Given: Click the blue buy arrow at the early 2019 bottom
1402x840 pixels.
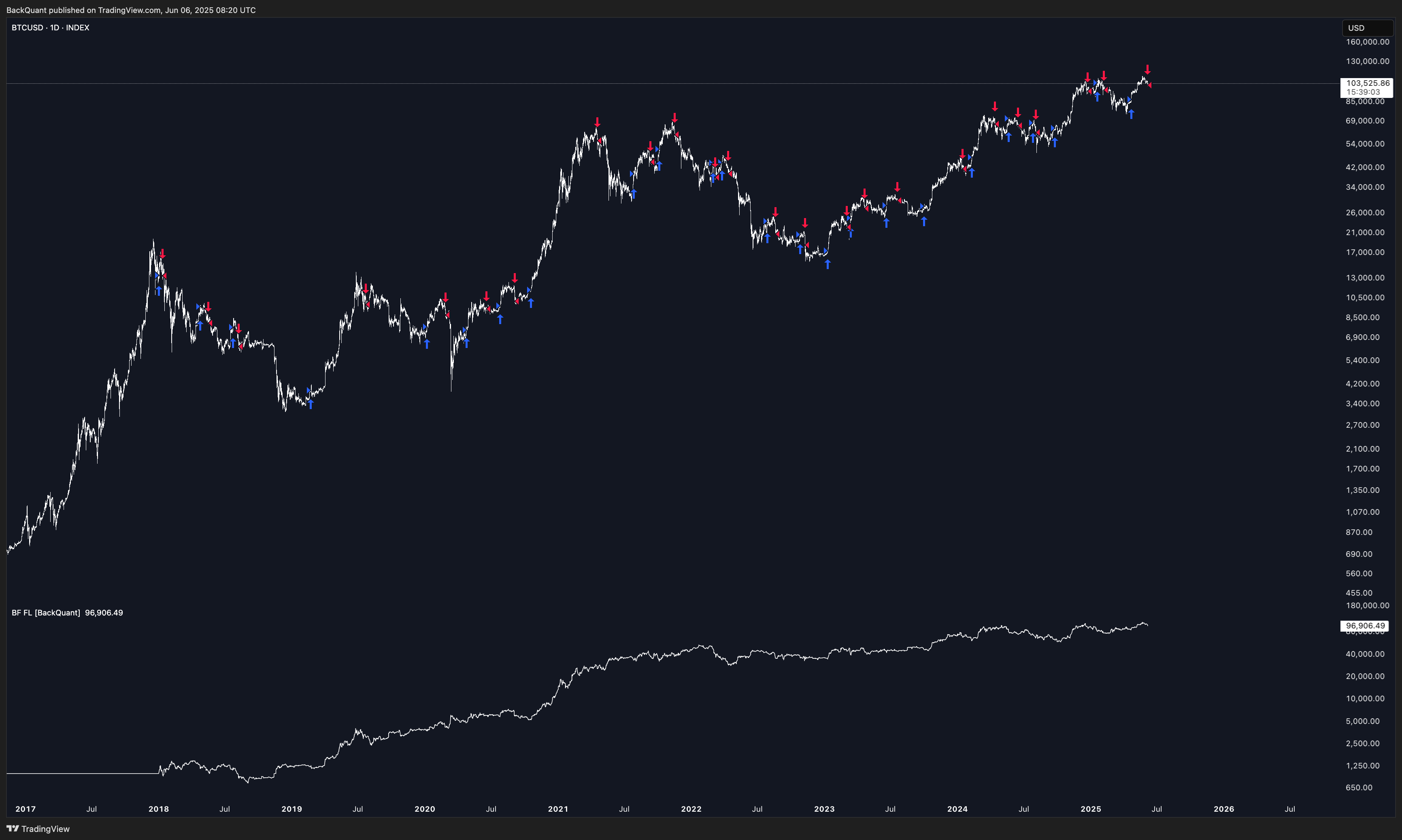Looking at the screenshot, I should 310,404.
